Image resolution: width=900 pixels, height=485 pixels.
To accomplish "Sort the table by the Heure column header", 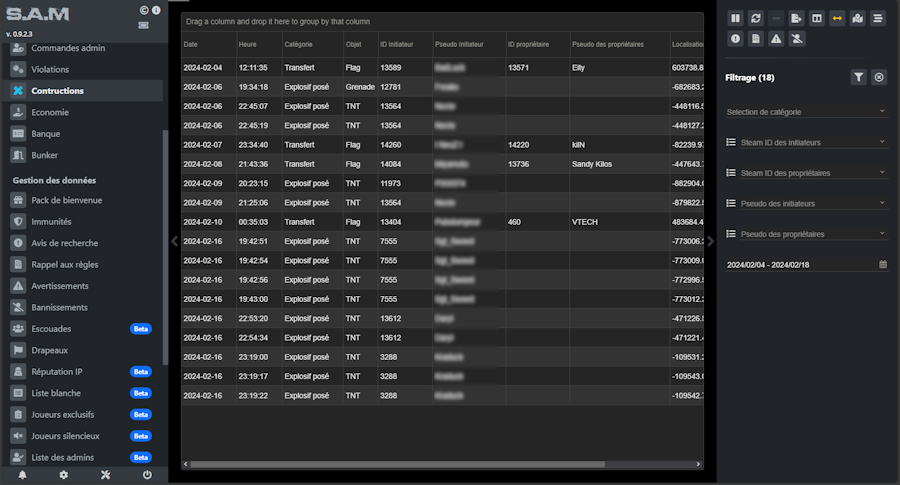I will (x=248, y=45).
